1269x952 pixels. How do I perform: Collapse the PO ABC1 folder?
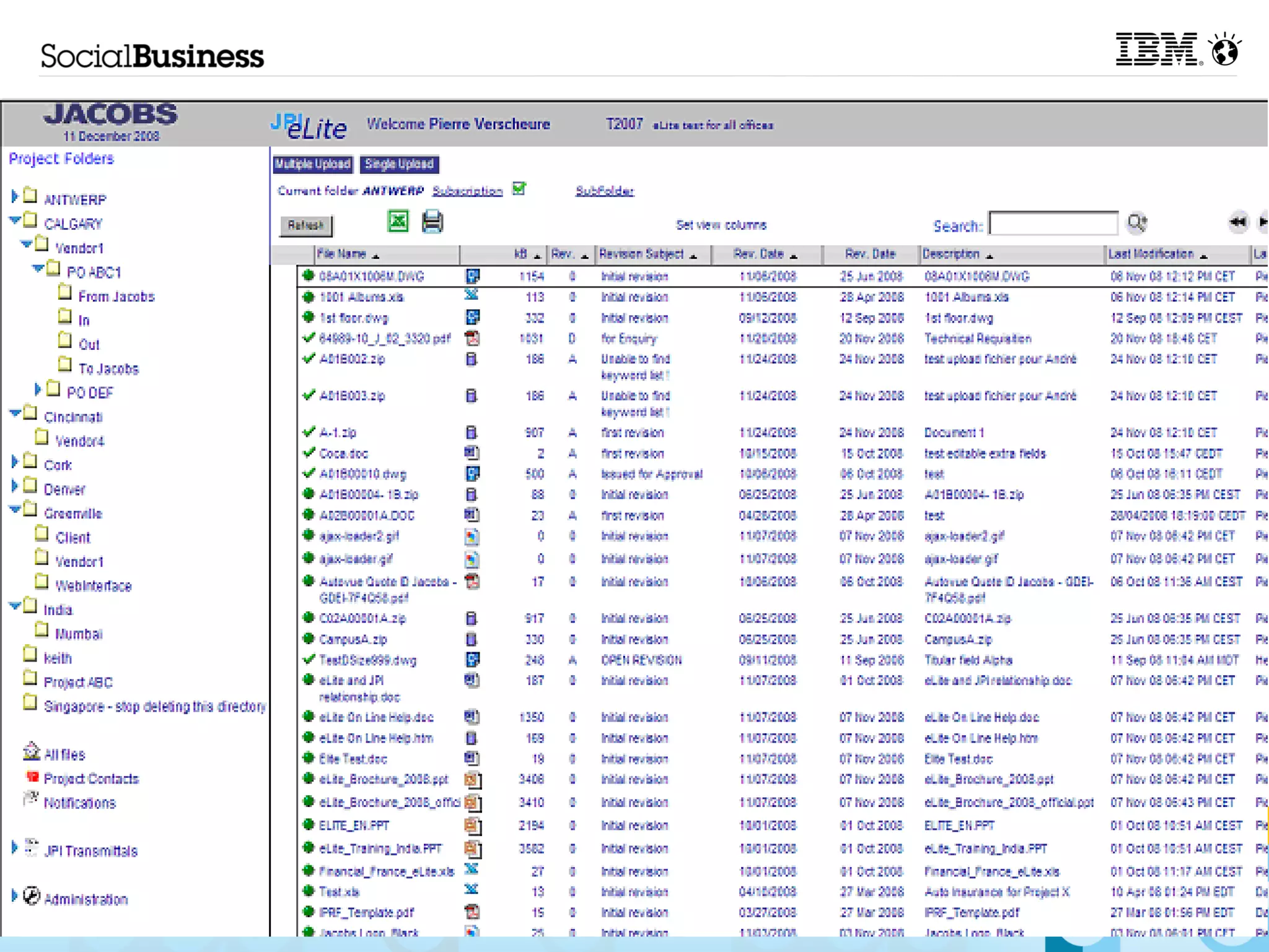click(x=37, y=268)
